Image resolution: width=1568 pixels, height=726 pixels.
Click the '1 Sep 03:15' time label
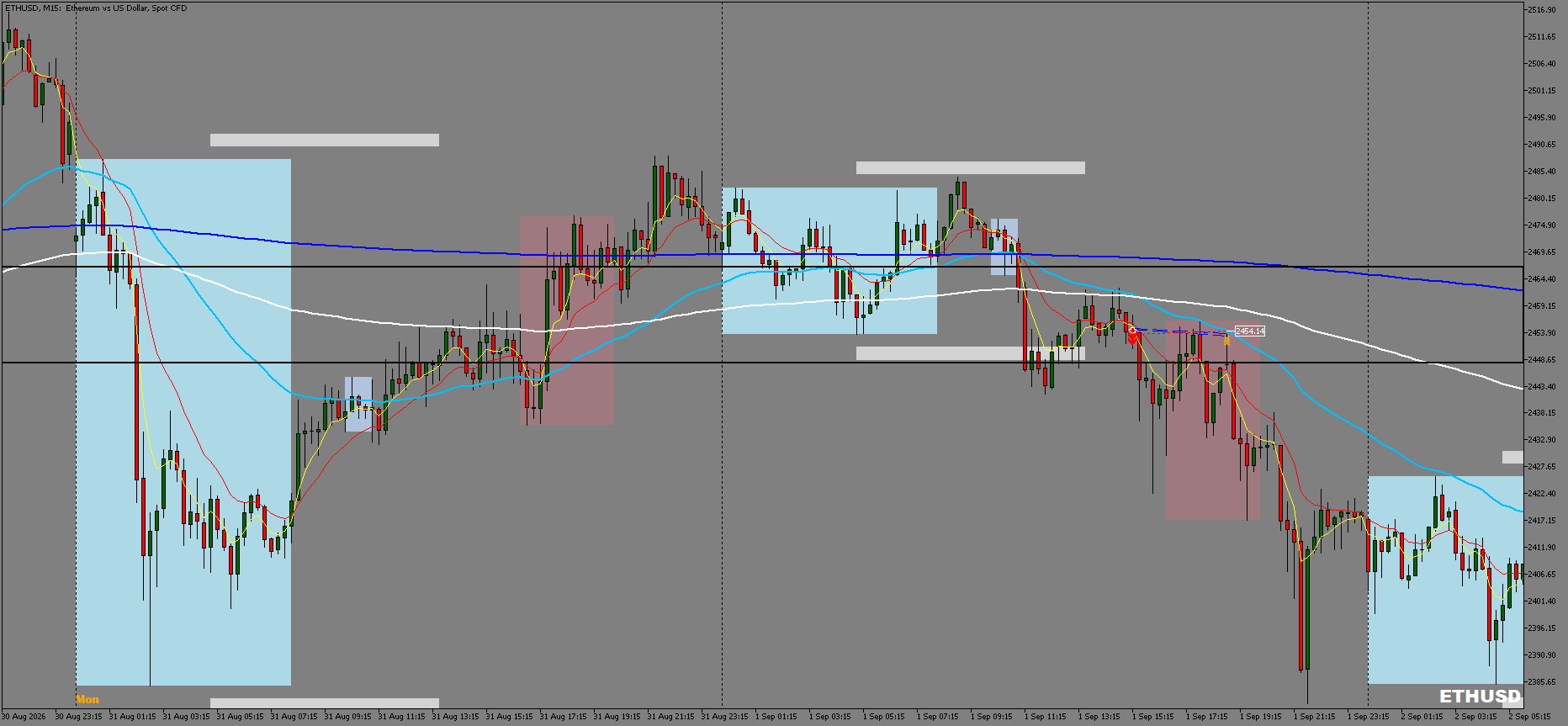click(x=829, y=717)
